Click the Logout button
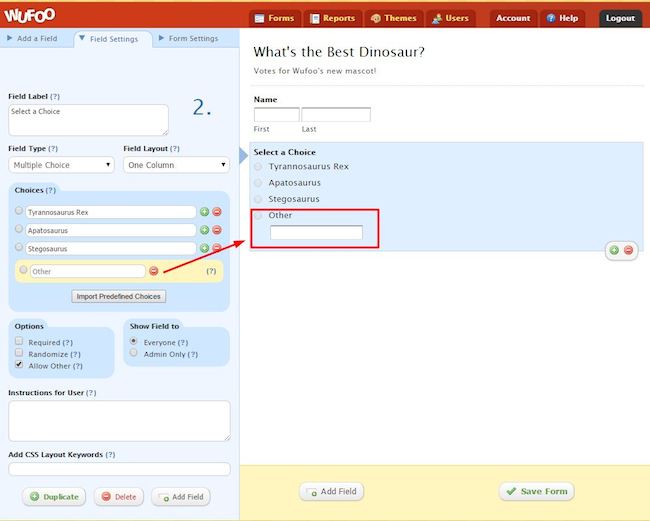This screenshot has height=521, width=650. 620,18
